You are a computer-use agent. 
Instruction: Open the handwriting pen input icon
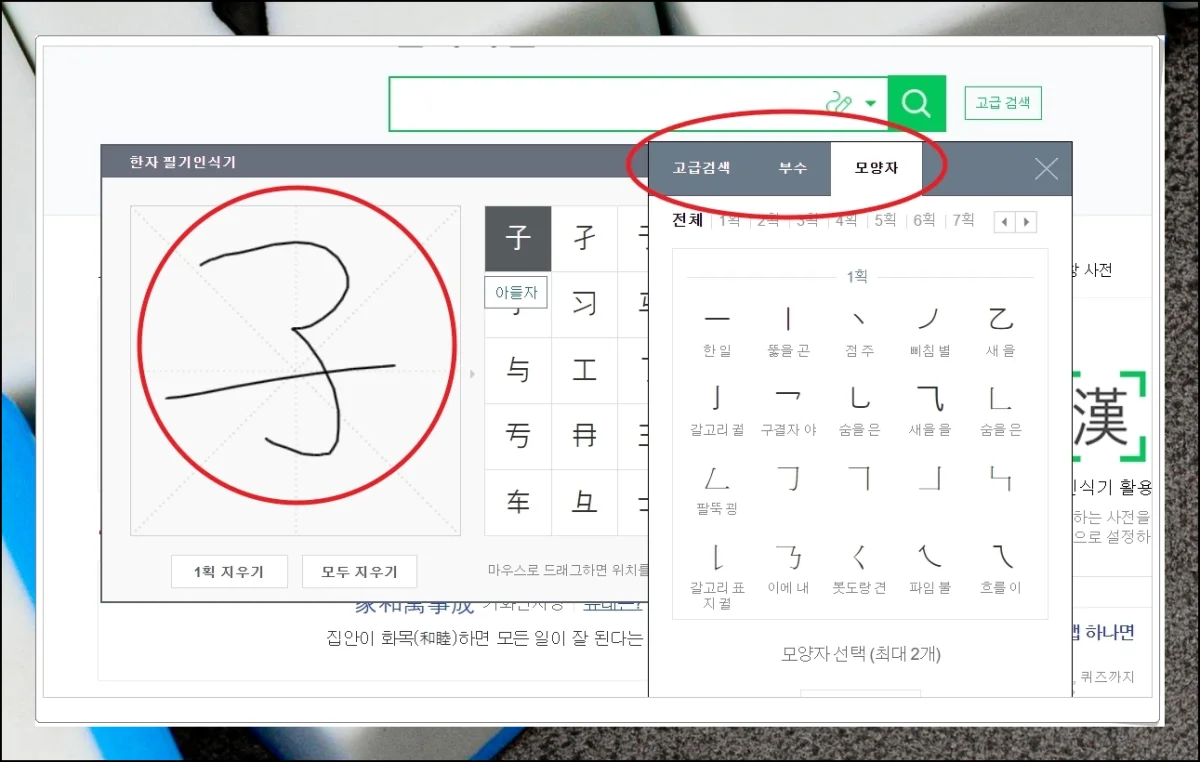pos(840,103)
